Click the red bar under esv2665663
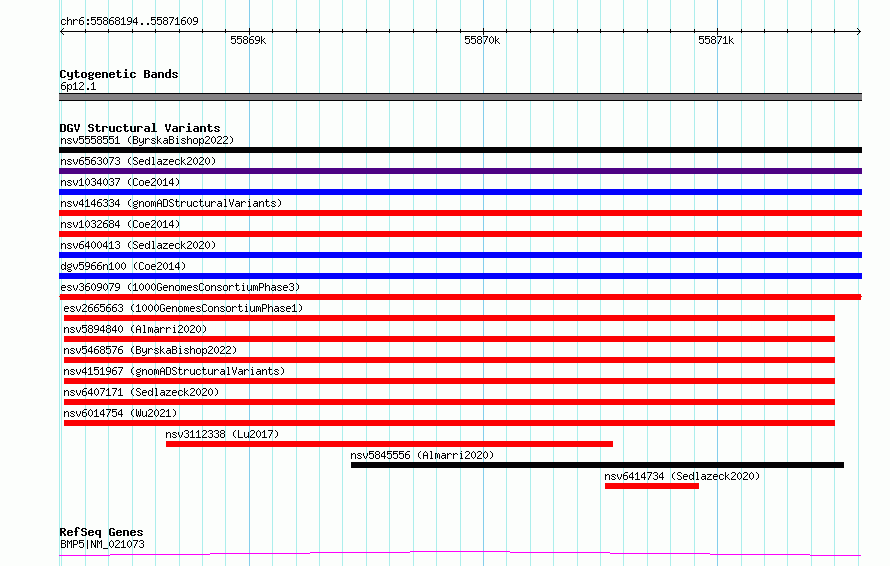This screenshot has height=566, width=890. (x=450, y=318)
